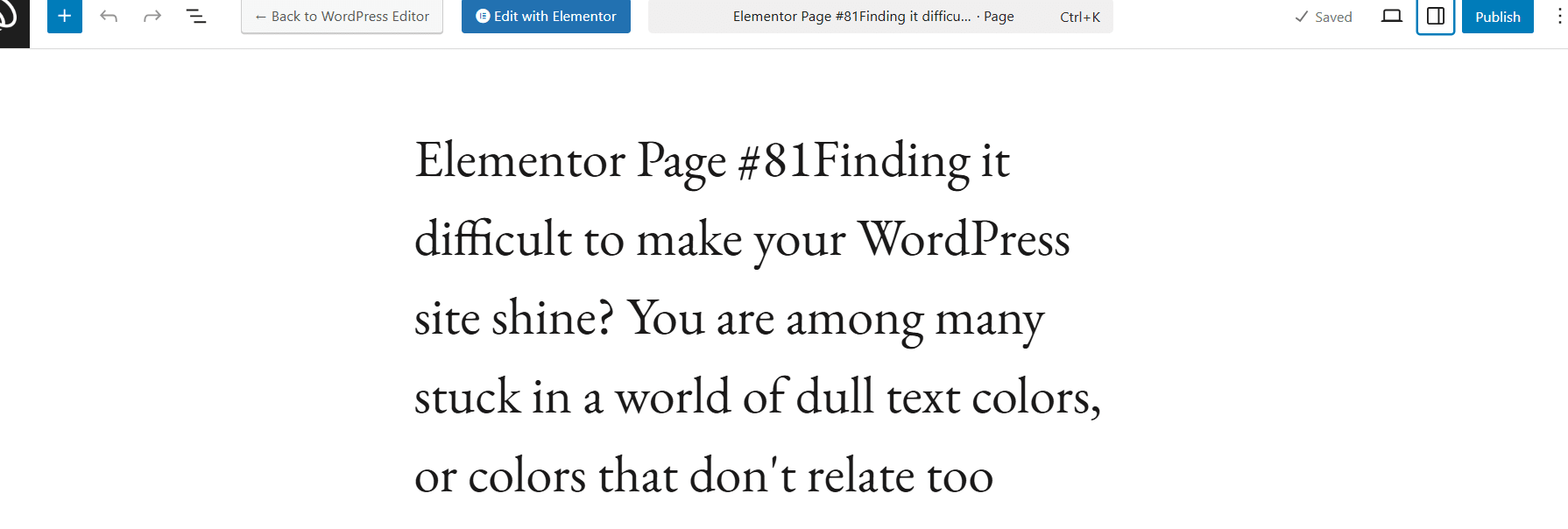Viewport: 1568px width, 529px height.
Task: Open command palette via page title bar
Action: (880, 17)
